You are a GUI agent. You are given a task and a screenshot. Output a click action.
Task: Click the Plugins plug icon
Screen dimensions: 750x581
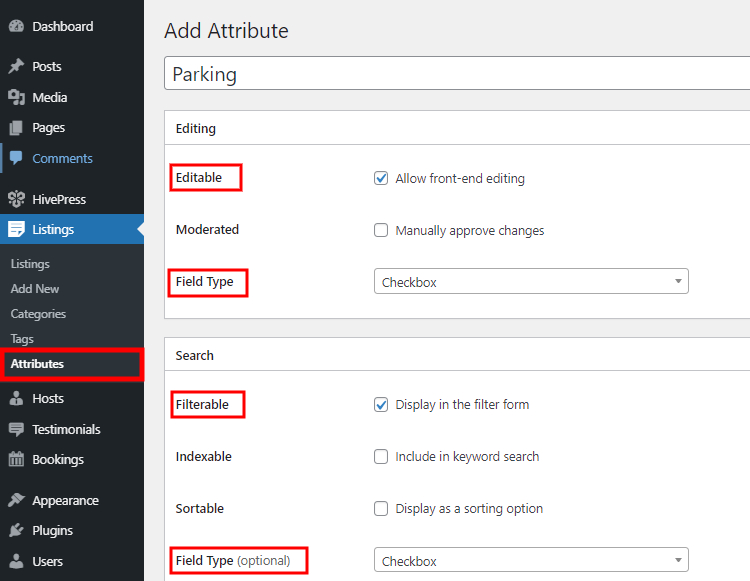(16, 530)
